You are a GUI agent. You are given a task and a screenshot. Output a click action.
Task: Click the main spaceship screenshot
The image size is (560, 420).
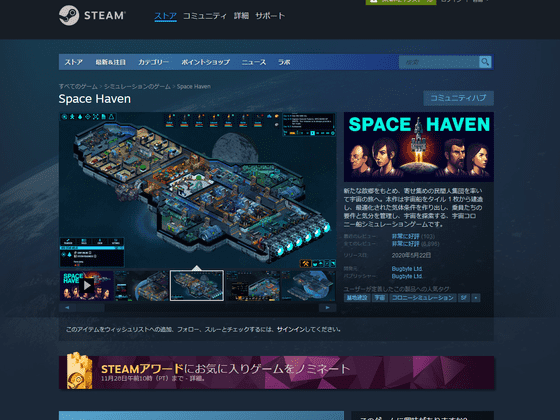pos(198,190)
